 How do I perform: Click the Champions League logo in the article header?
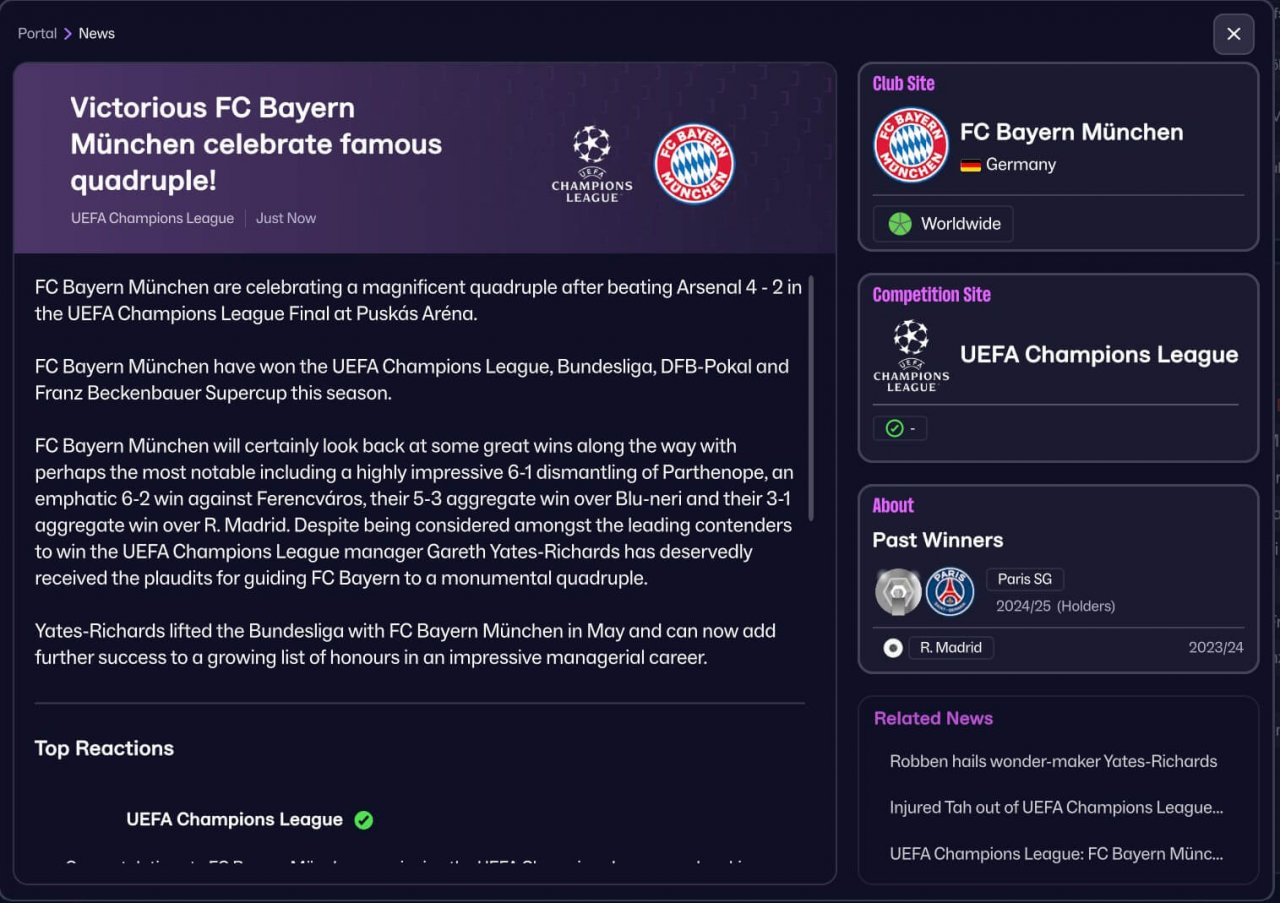[x=592, y=164]
